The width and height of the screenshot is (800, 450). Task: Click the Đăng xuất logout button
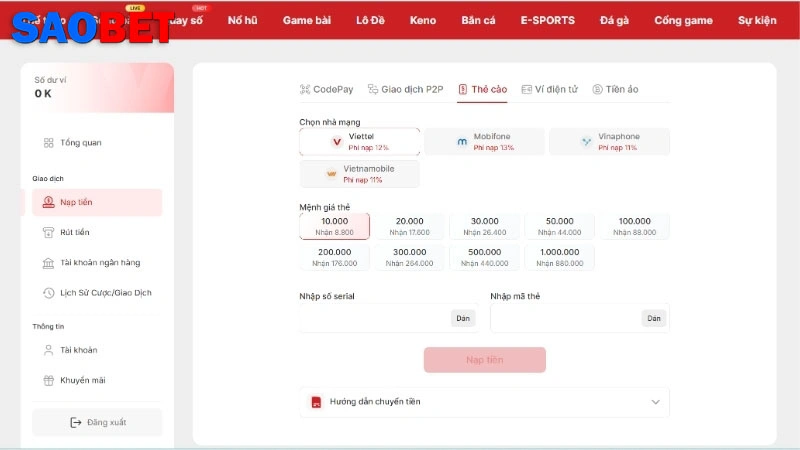97,422
